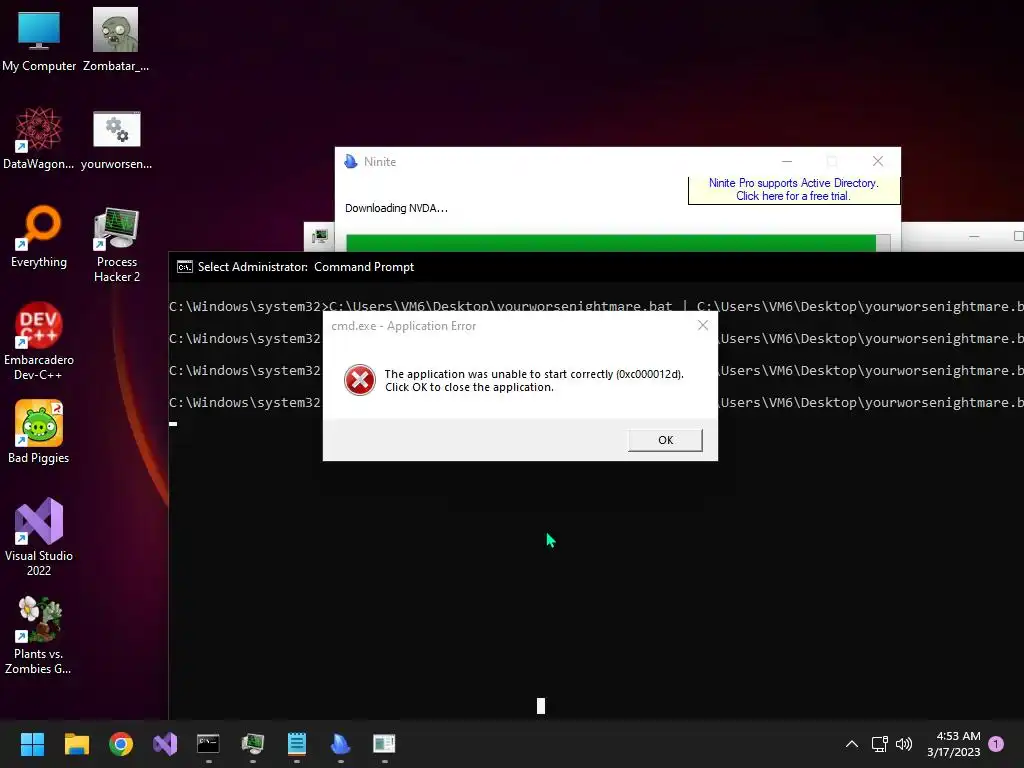Click the Ninite download progress bar
The width and height of the screenshot is (1024, 768).
tap(618, 243)
